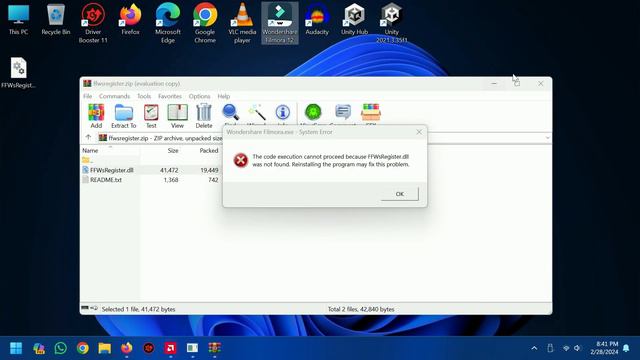Open Firefox from the taskbar
Viewport: 640px width, 360px height.
(x=127, y=348)
